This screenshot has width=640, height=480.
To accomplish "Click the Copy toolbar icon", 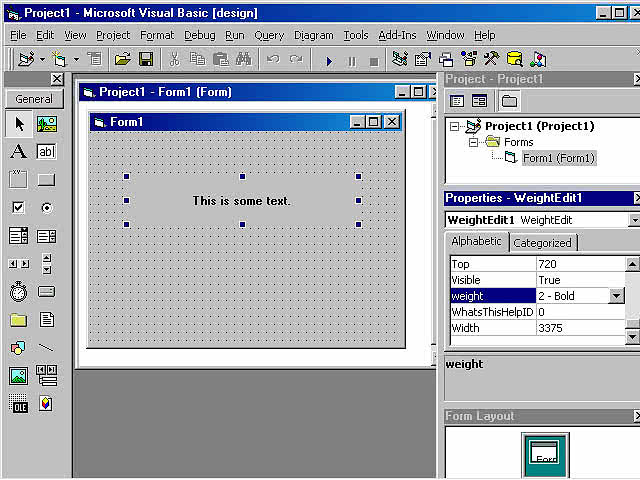I will [198, 60].
